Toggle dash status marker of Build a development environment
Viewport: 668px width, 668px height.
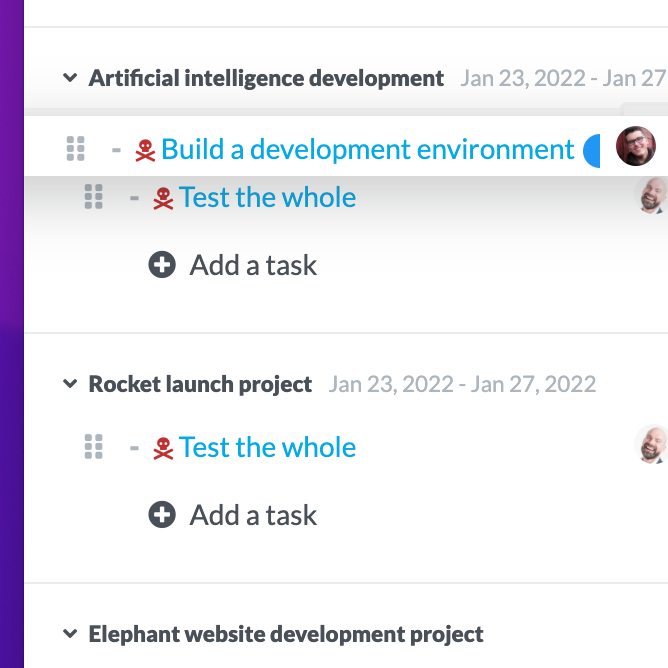point(116,150)
